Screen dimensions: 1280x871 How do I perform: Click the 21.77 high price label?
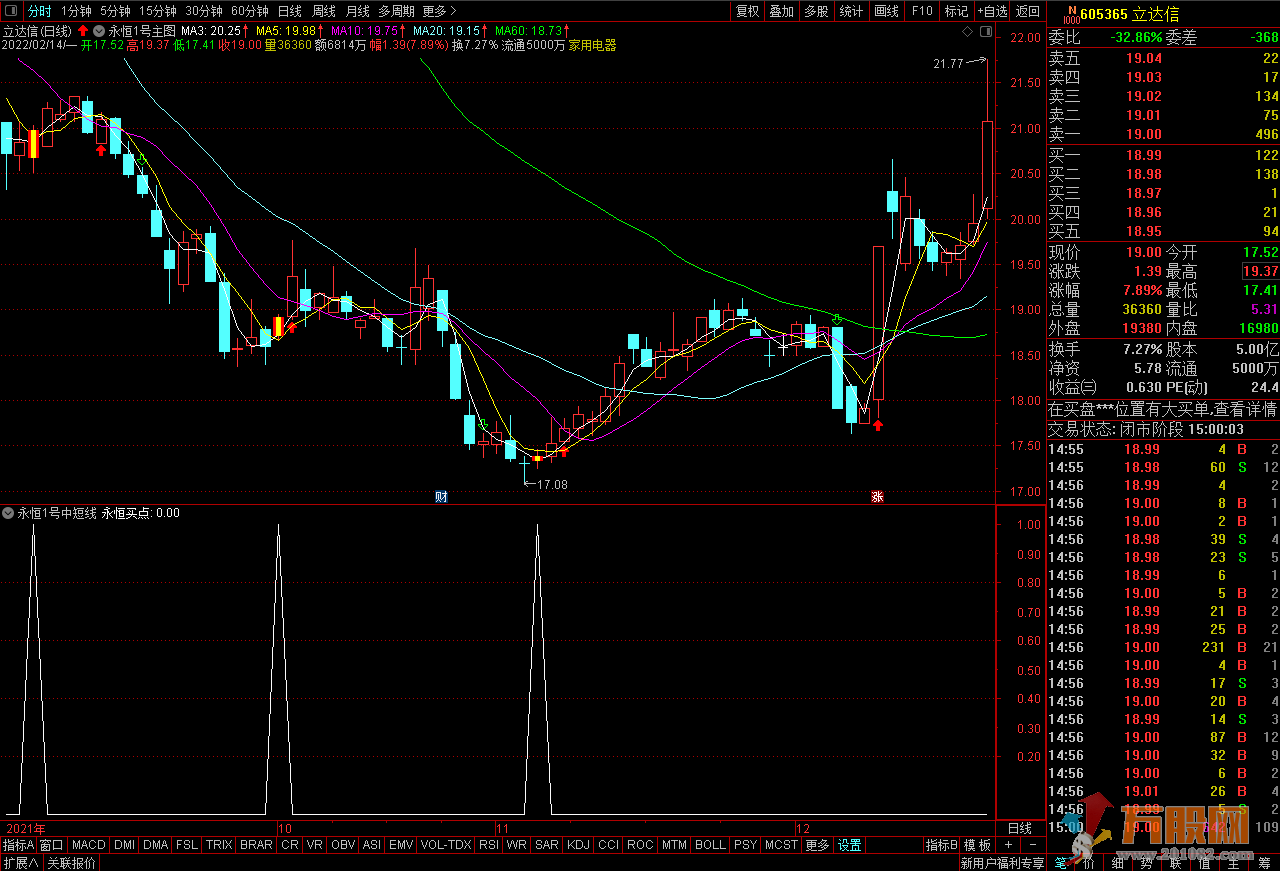coord(947,63)
